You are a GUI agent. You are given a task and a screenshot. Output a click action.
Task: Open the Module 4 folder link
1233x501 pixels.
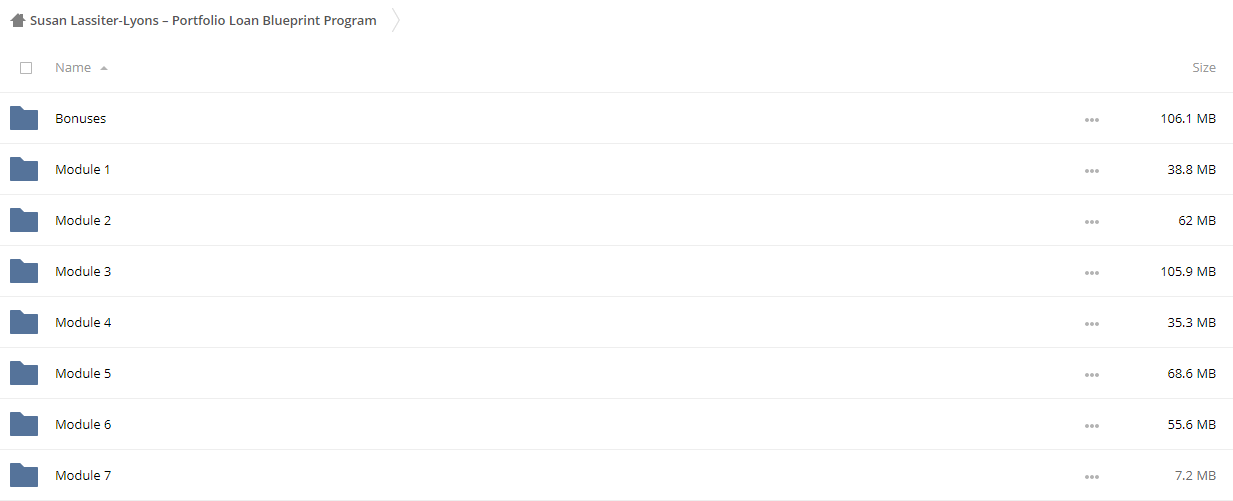[83, 322]
